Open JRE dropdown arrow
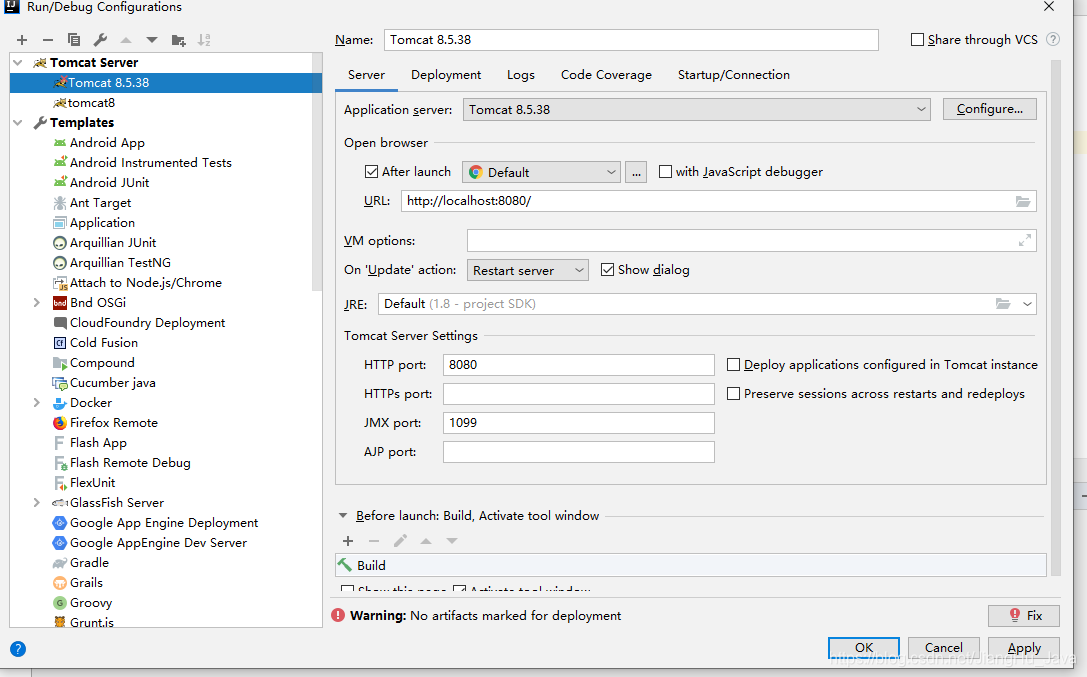 1027,304
